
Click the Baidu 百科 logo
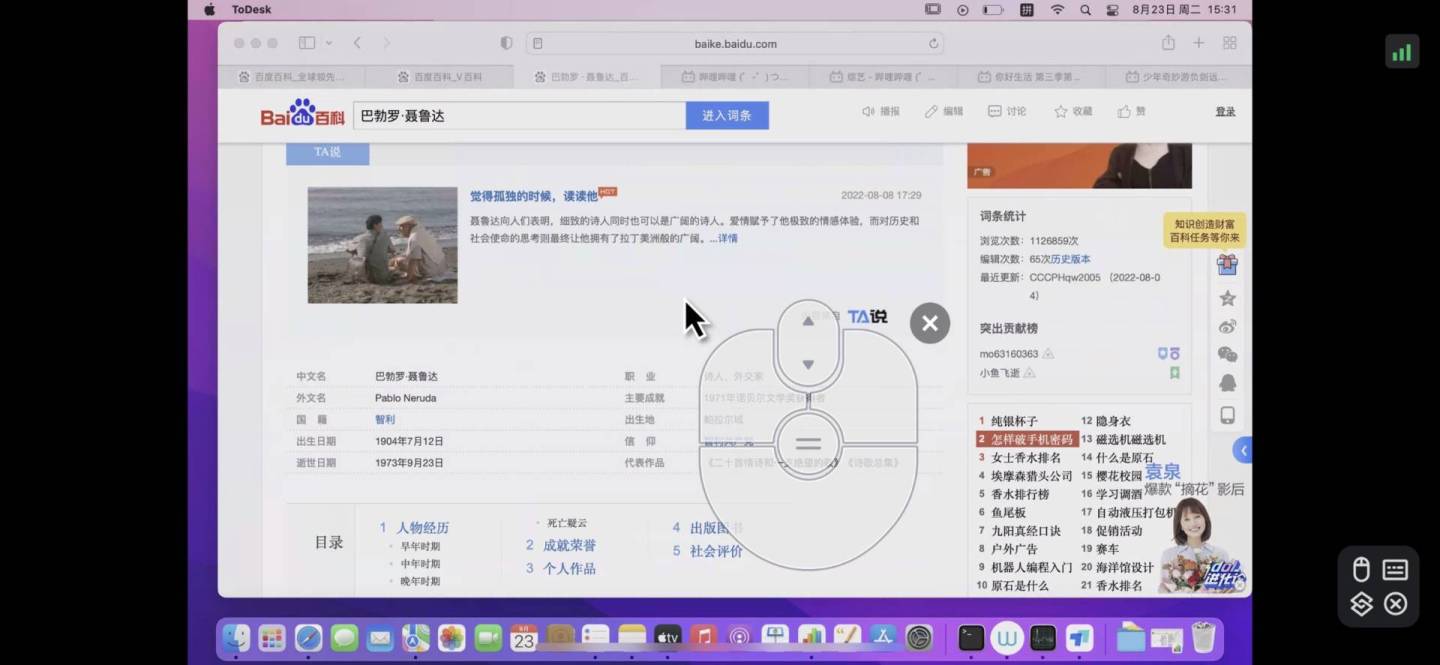[302, 113]
